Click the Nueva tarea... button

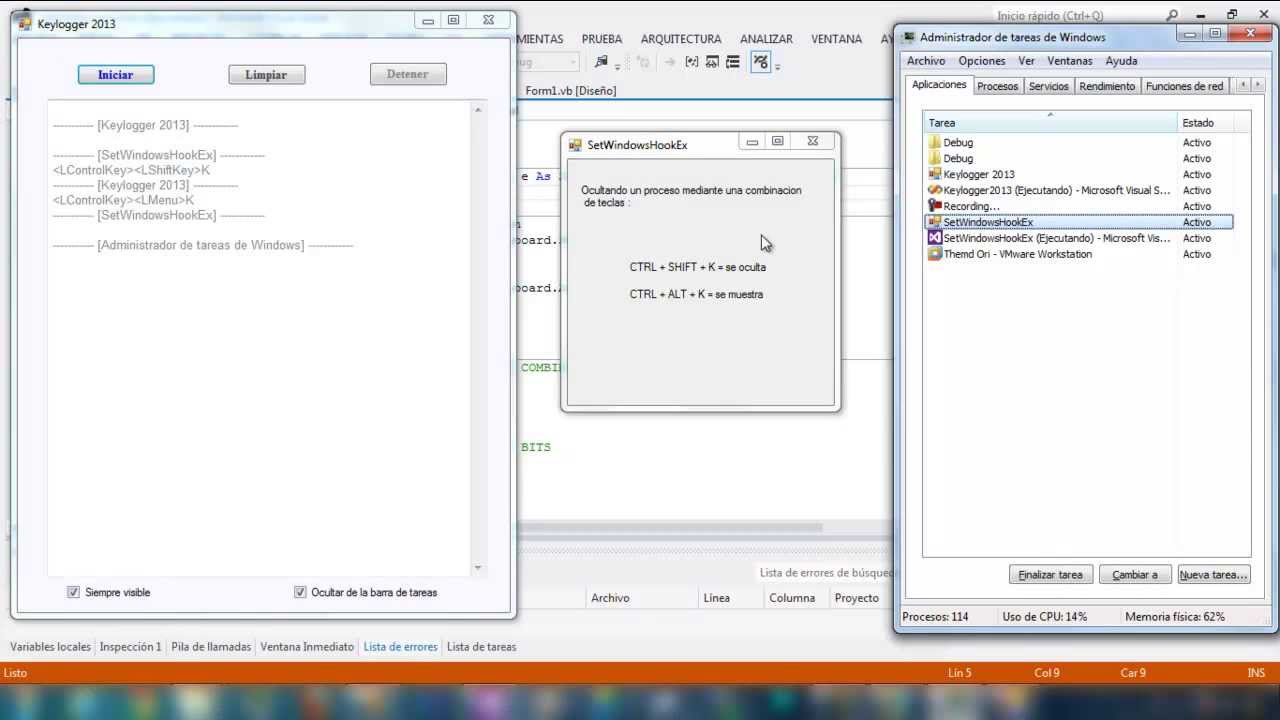(1213, 575)
